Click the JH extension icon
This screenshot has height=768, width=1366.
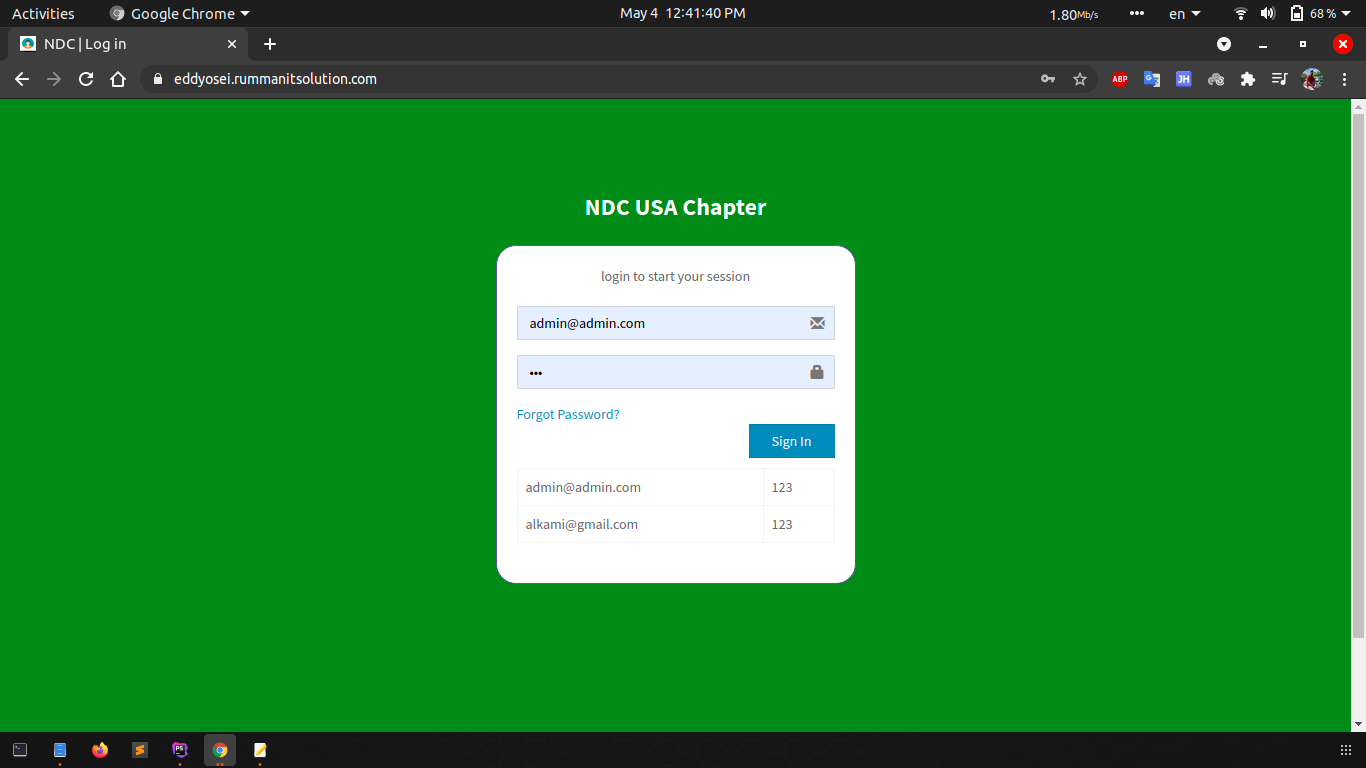pos(1184,79)
